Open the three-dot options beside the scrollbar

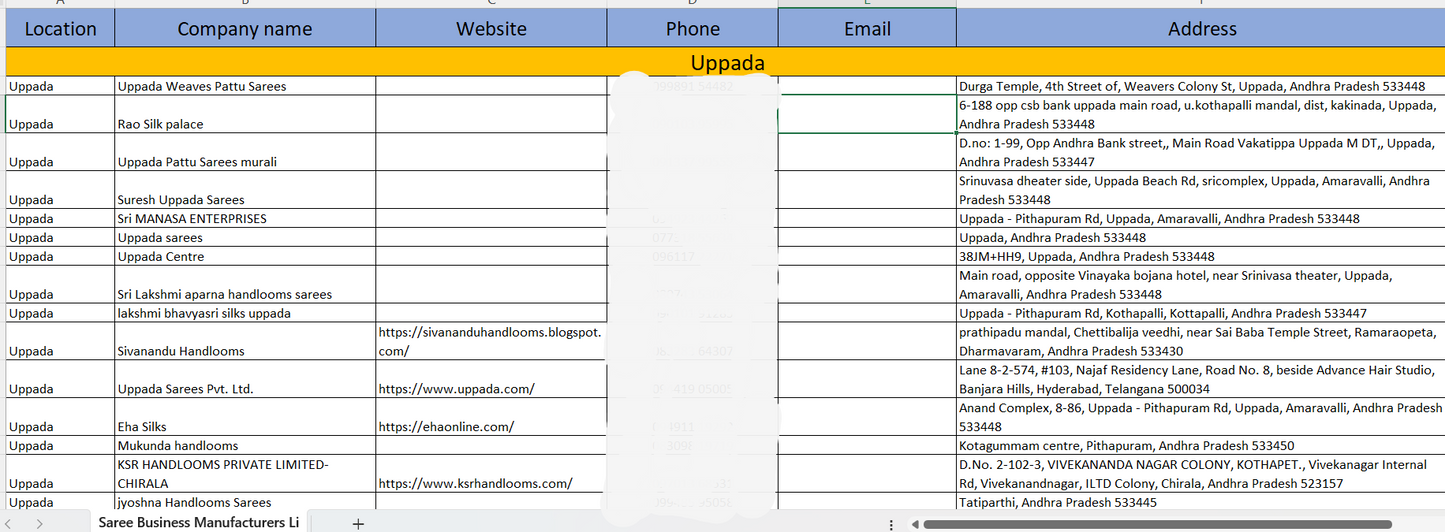pyautogui.click(x=891, y=524)
